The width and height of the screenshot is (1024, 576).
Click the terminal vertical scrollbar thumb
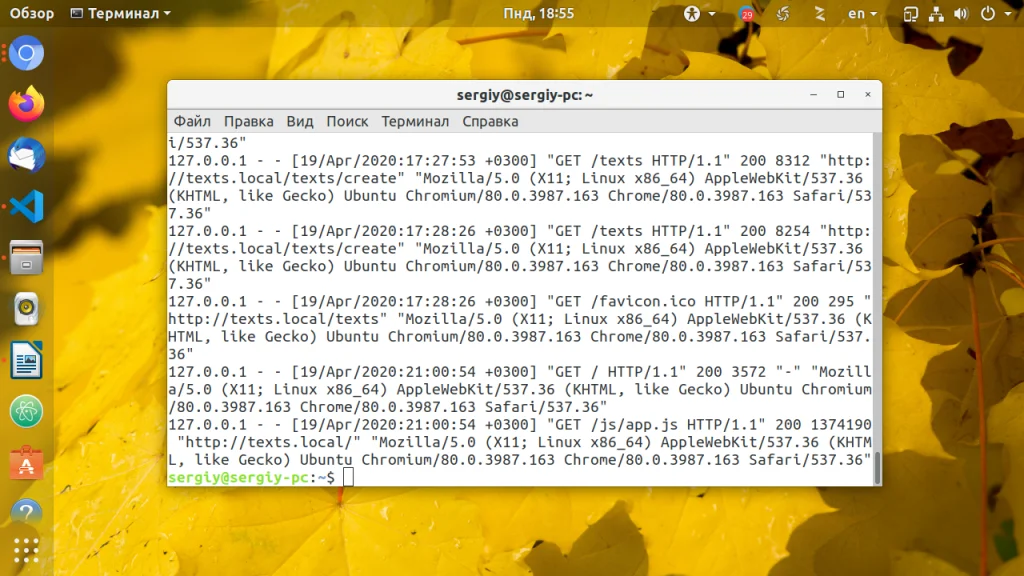tap(877, 468)
